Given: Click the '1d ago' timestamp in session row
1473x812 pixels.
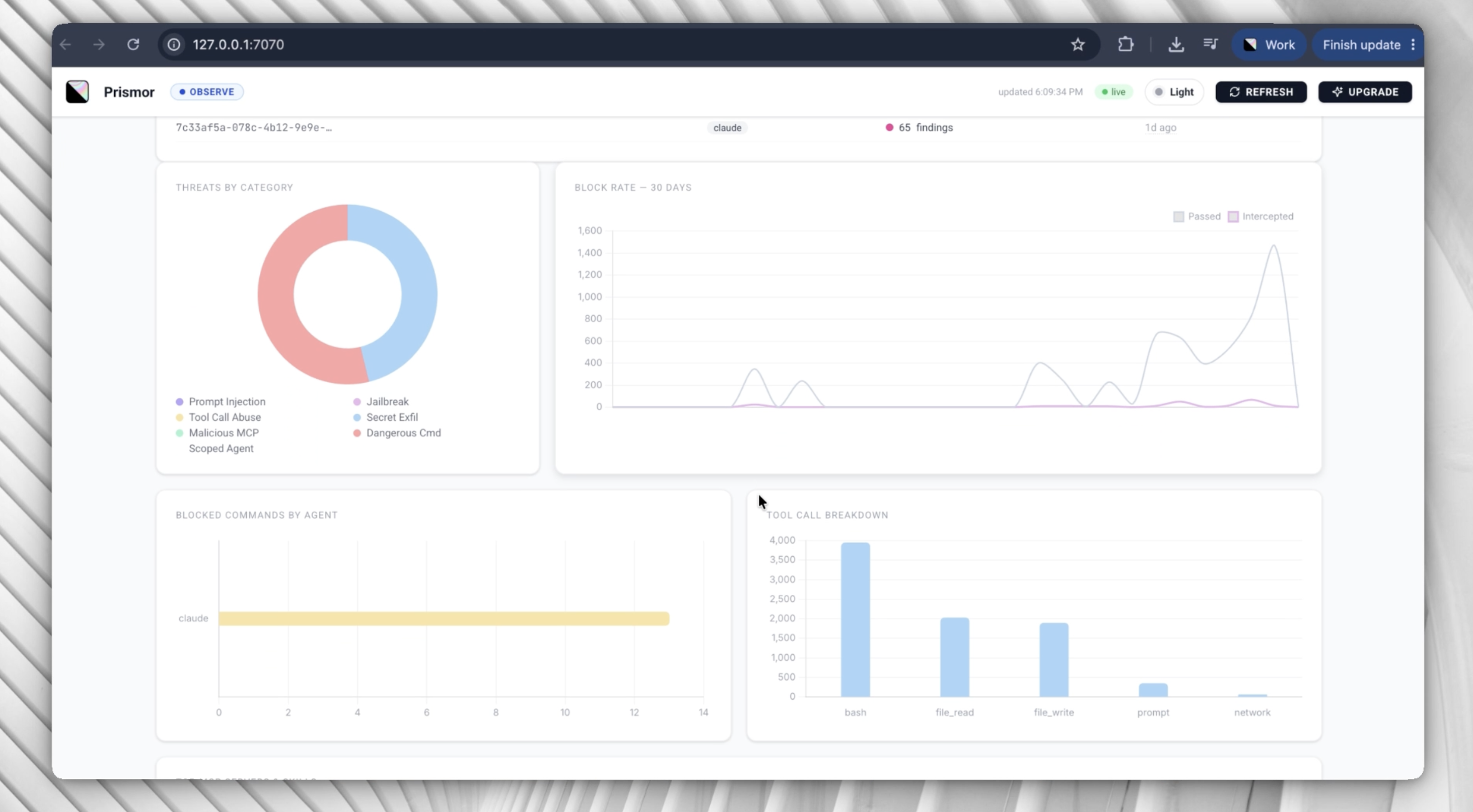Looking at the screenshot, I should tap(1160, 127).
